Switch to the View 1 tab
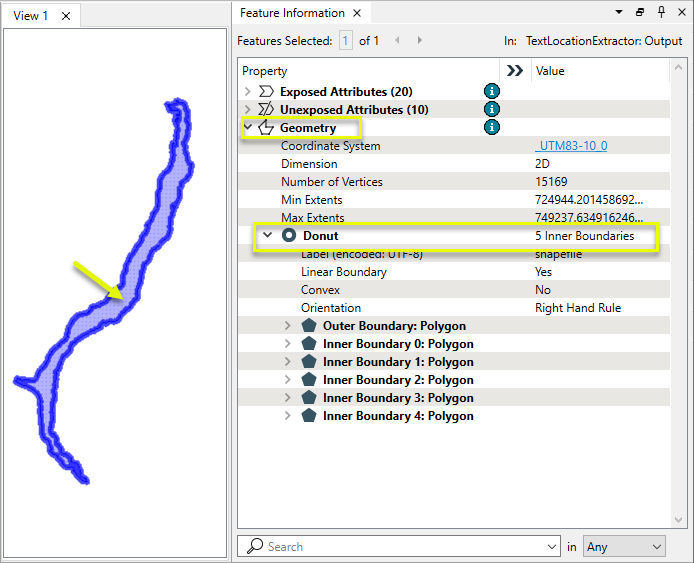Viewport: 694px width, 563px height. pyautogui.click(x=31, y=16)
